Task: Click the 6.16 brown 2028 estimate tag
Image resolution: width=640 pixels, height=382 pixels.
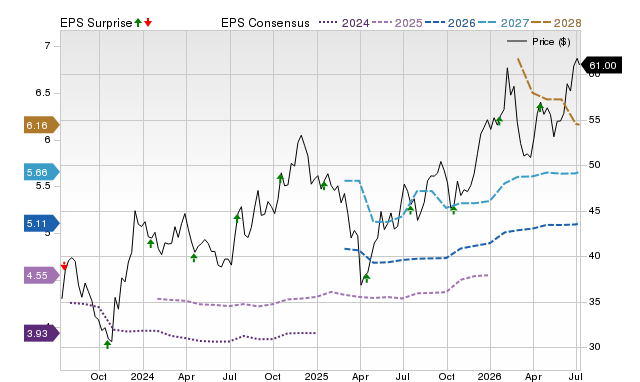Action: tap(42, 125)
